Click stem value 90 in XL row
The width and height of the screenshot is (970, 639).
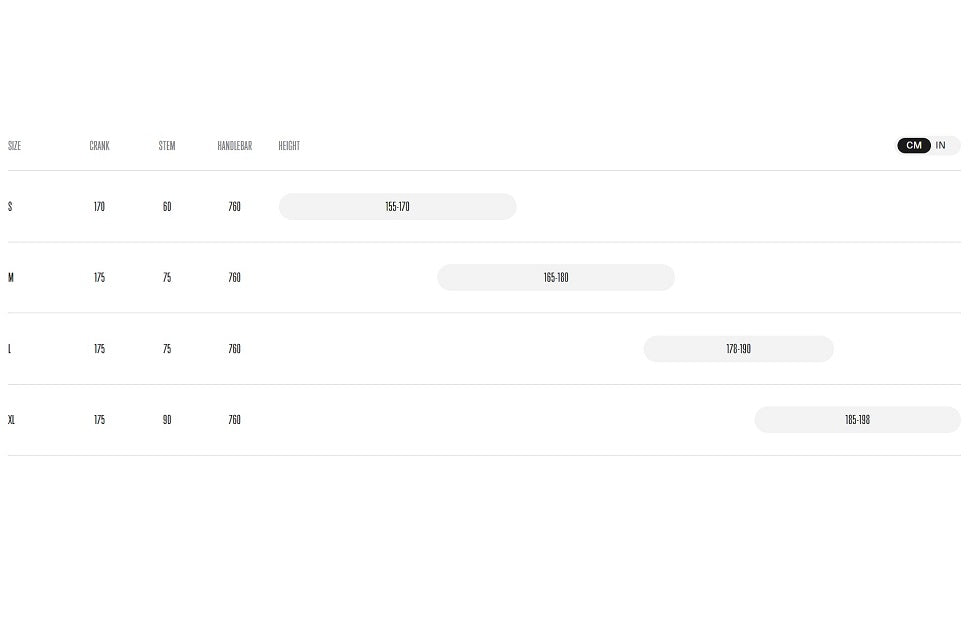167,420
